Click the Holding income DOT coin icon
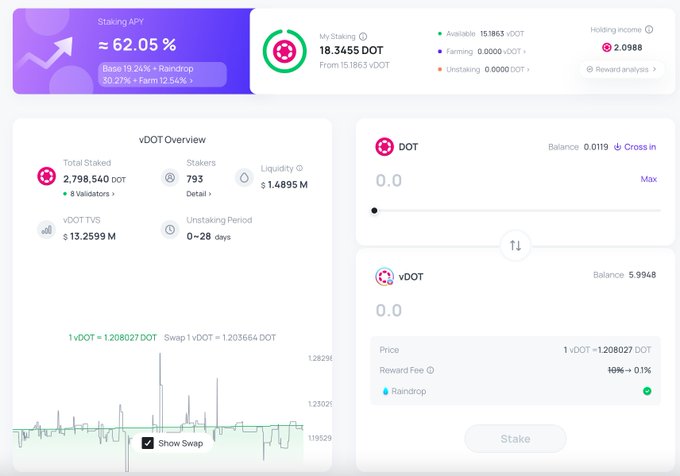Screen dimensions: 680x476 click(607, 48)
